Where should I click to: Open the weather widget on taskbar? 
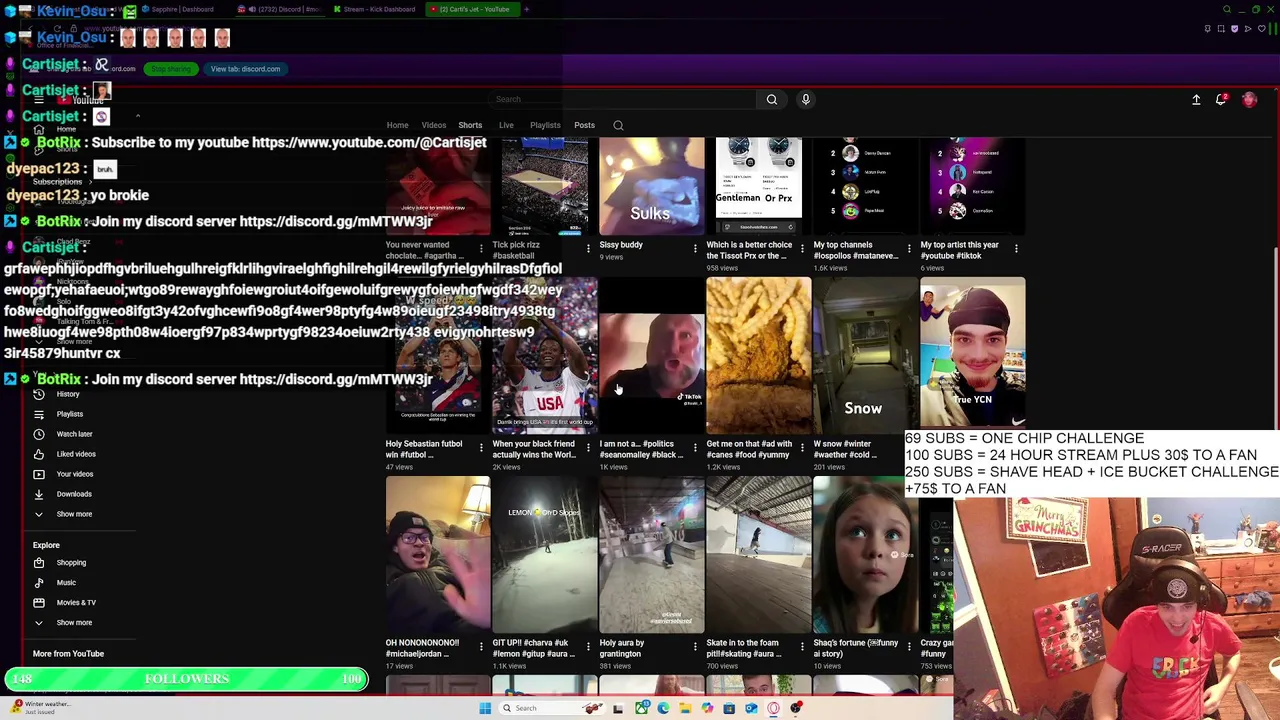click(40, 708)
